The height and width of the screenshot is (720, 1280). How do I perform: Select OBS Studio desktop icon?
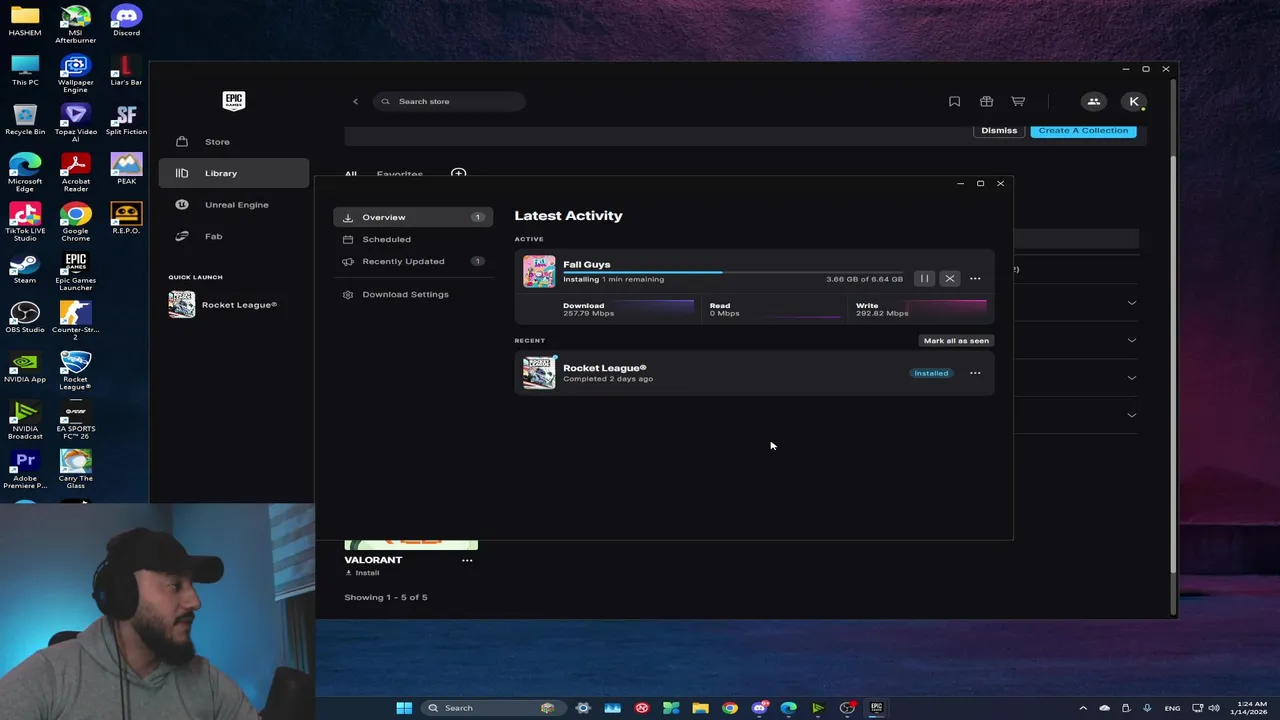25,317
